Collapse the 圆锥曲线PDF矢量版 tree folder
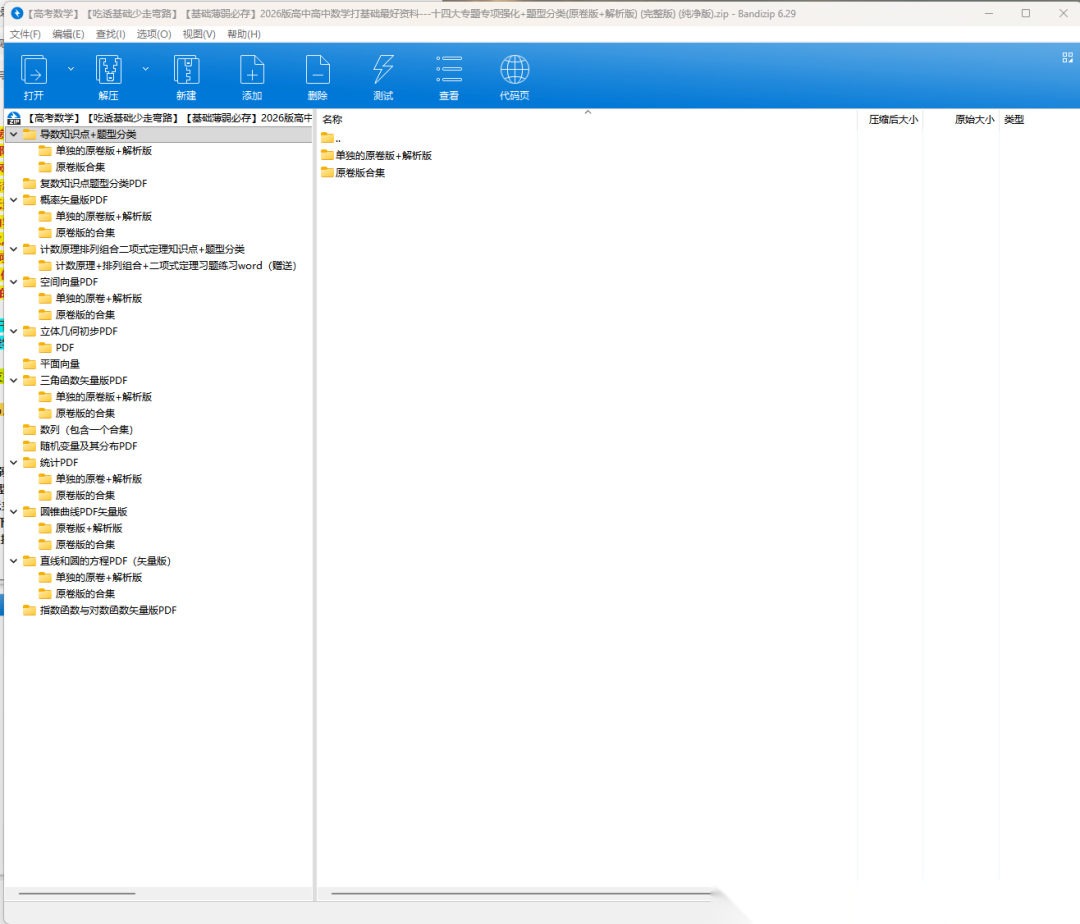This screenshot has width=1080, height=924. click(x=14, y=512)
